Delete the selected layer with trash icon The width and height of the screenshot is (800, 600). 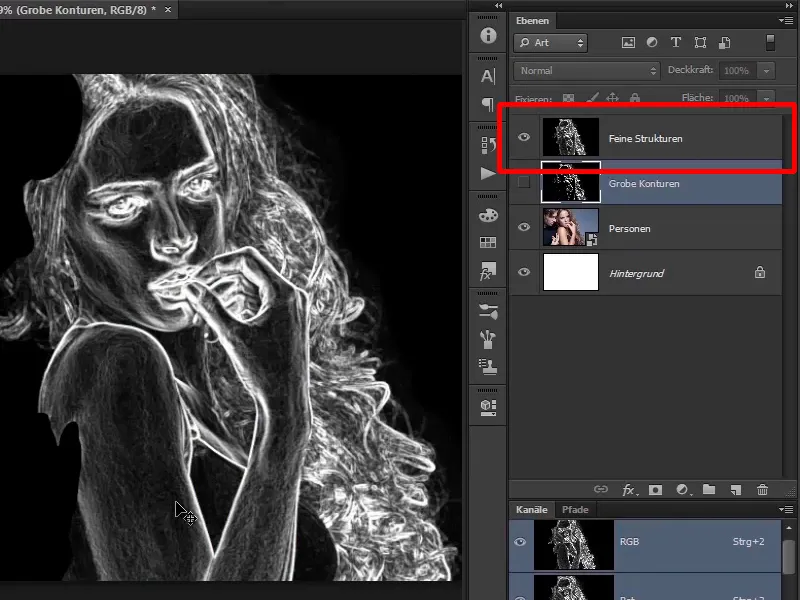tap(762, 490)
